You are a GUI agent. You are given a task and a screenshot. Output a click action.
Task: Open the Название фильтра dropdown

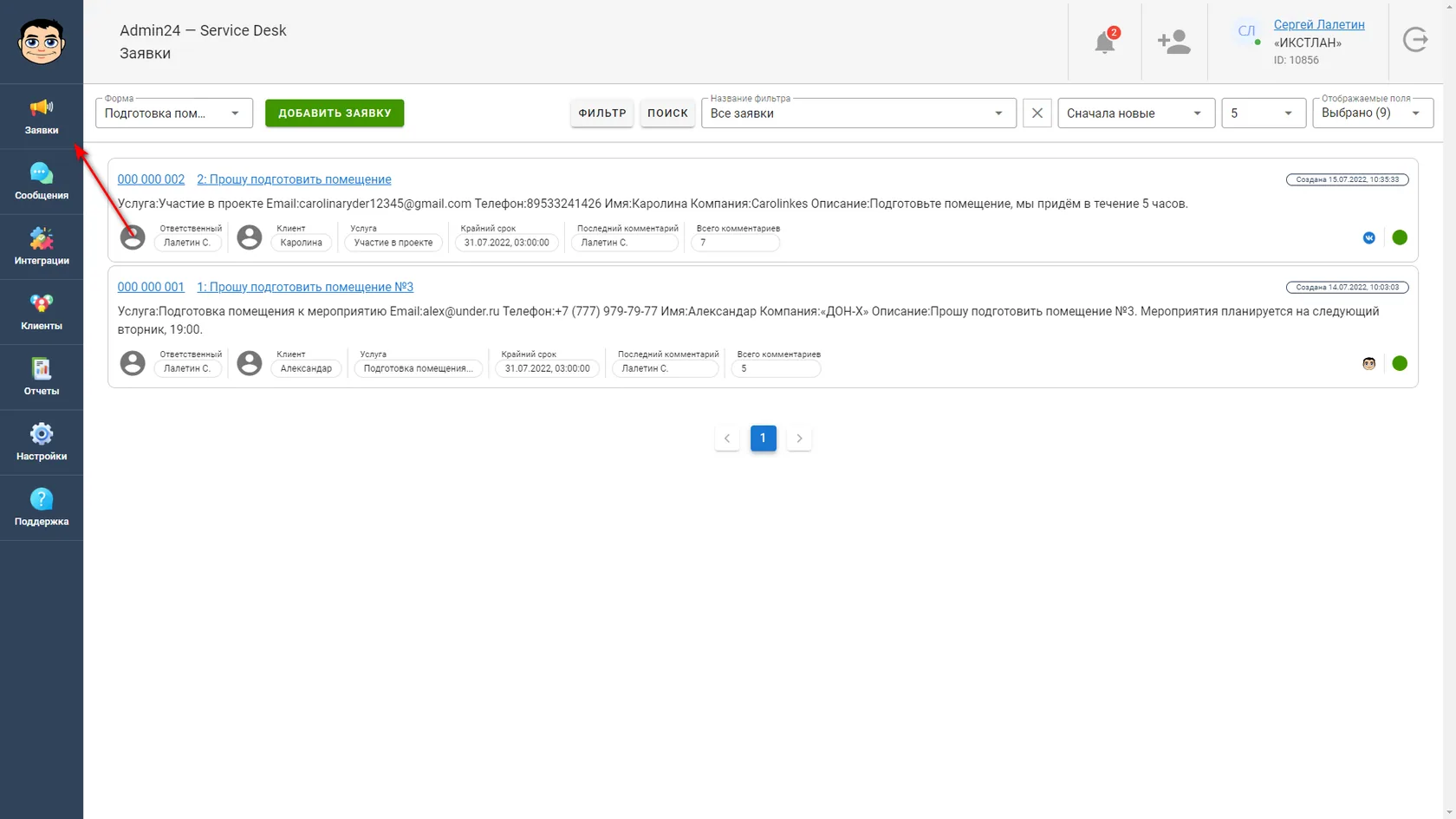pyautogui.click(x=858, y=113)
